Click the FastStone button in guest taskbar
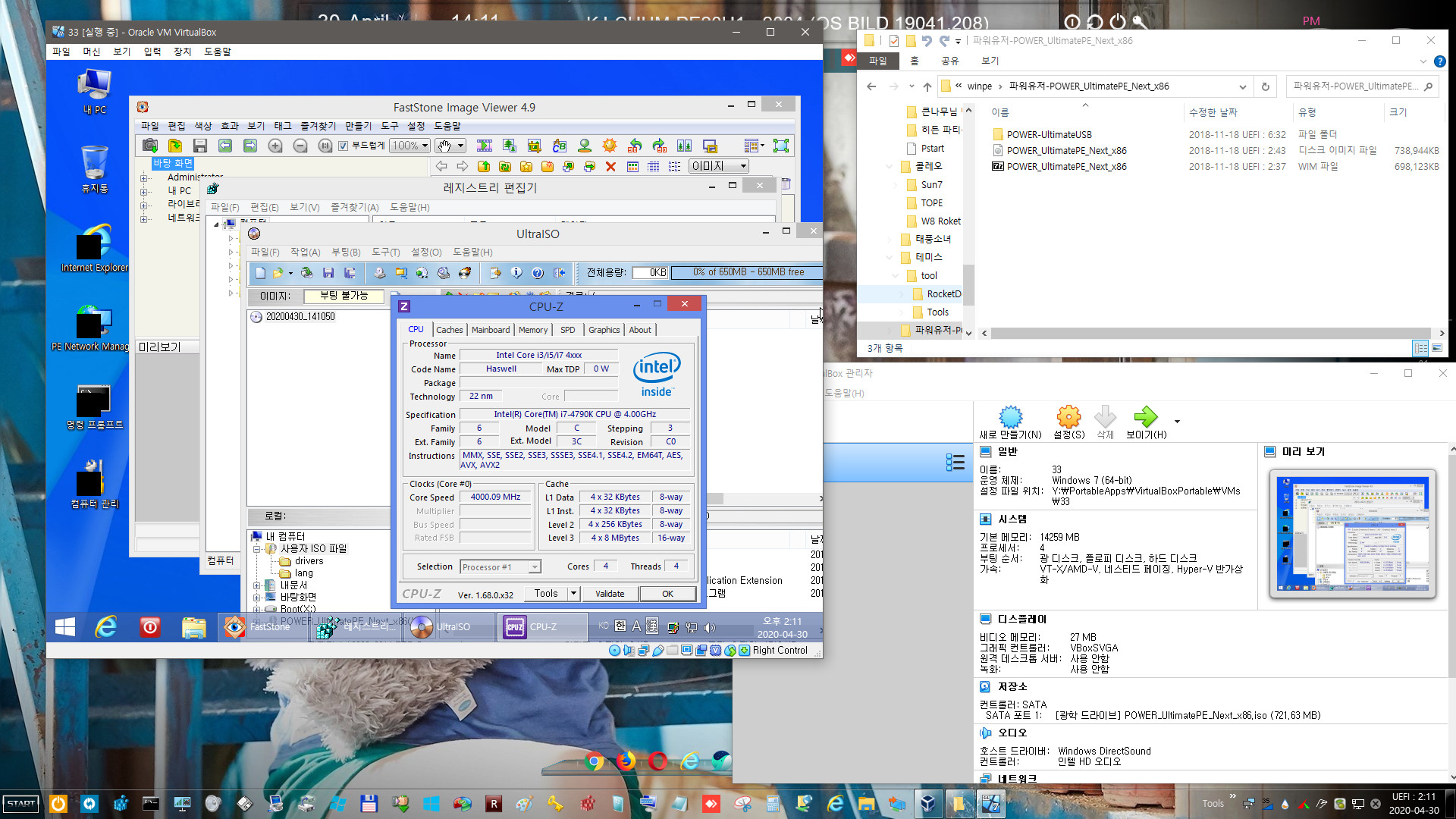1456x819 pixels. (x=262, y=627)
